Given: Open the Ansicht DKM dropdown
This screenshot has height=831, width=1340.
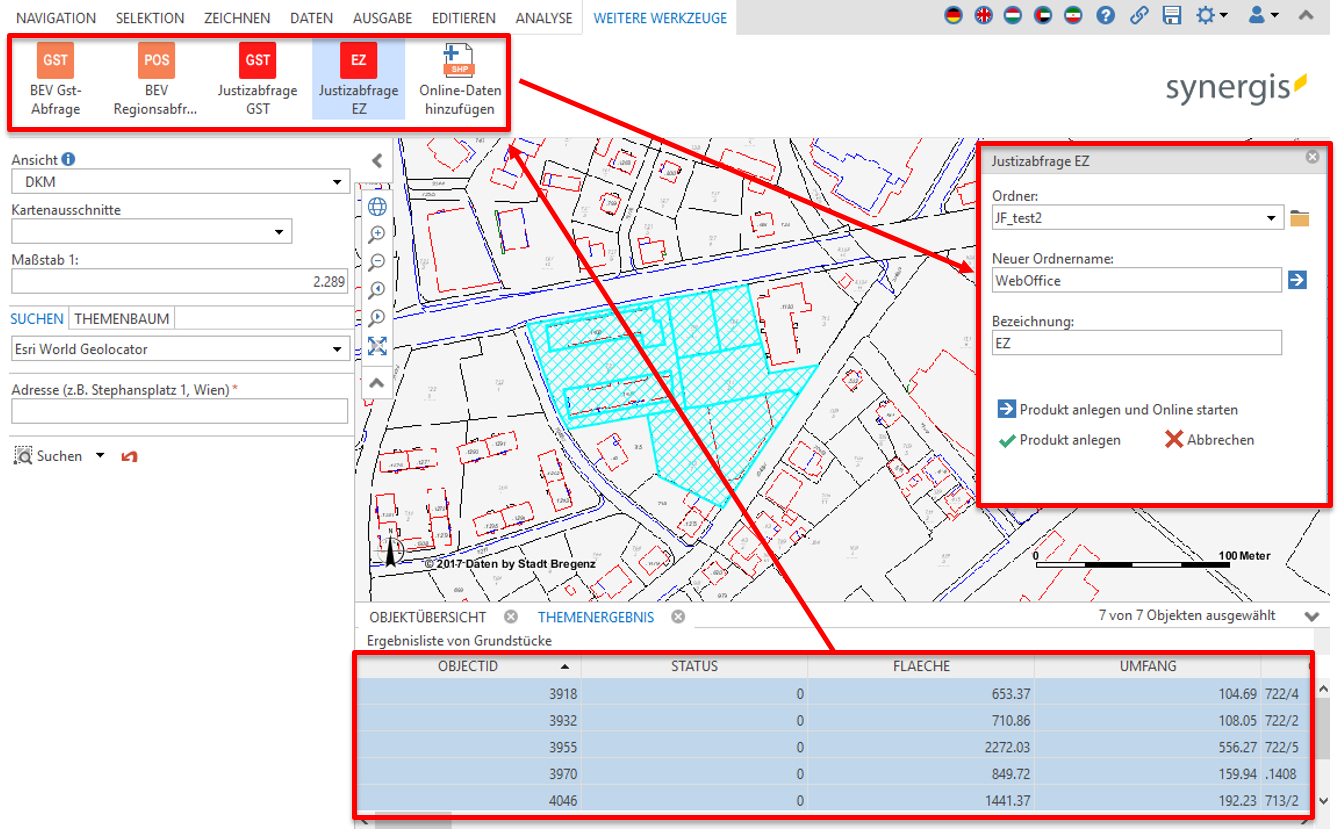Looking at the screenshot, I should [180, 182].
